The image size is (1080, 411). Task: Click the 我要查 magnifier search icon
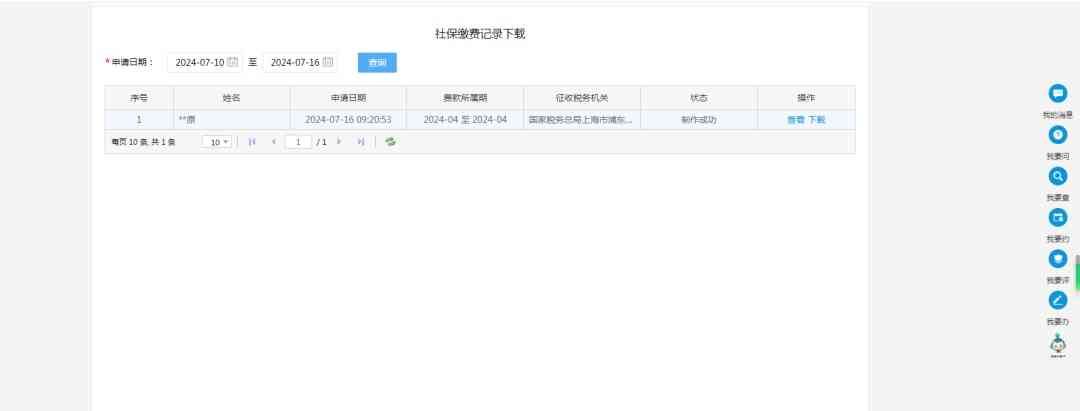1057,176
